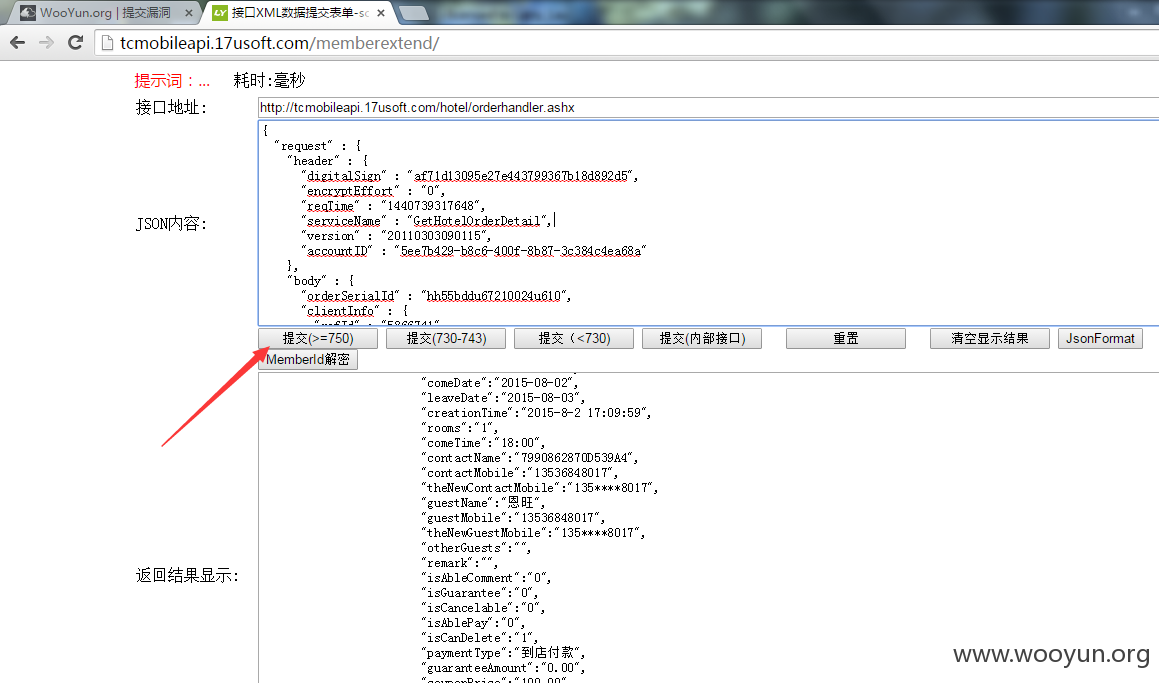
Task: Click the rooms result line
Action: point(460,428)
